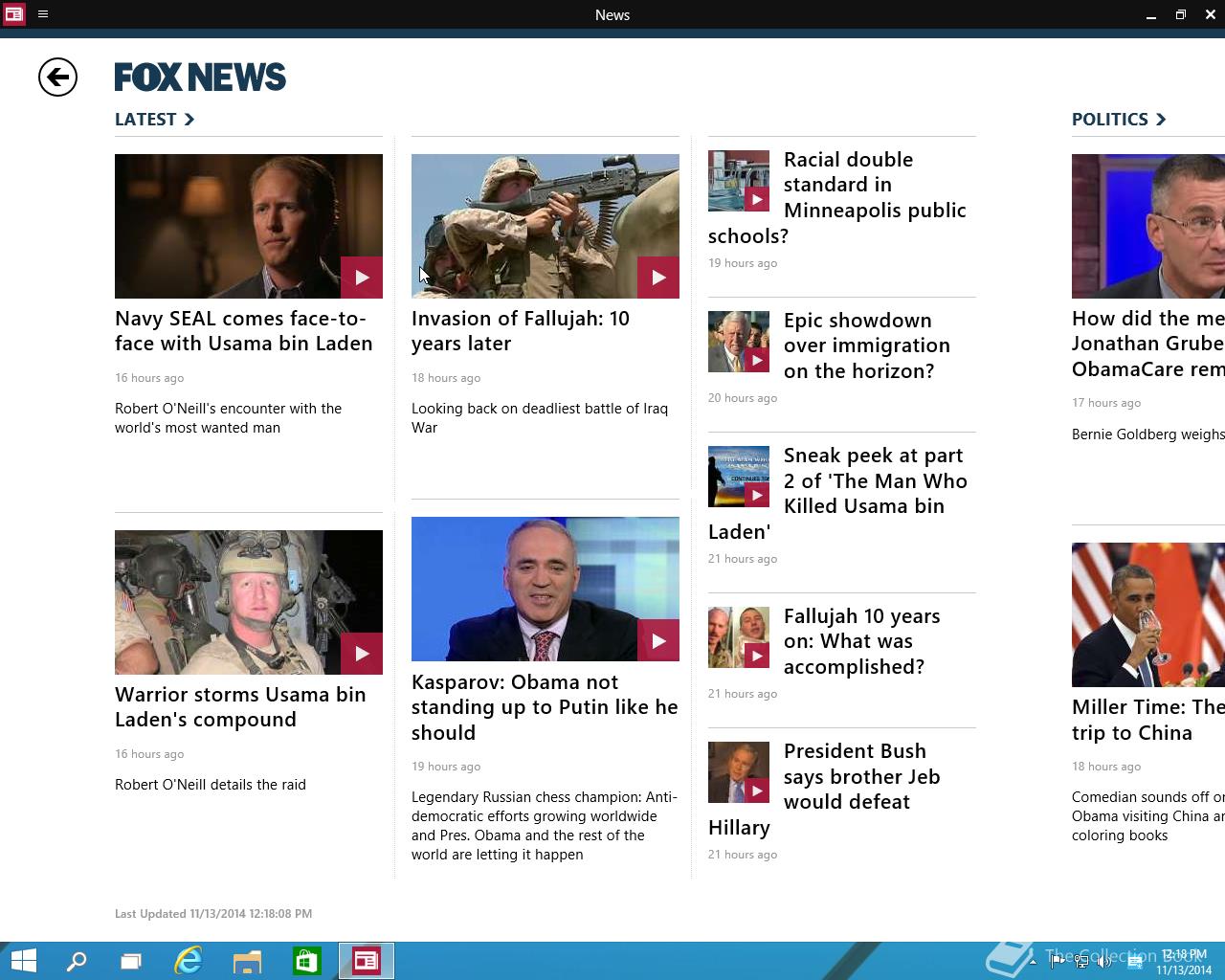This screenshot has width=1225, height=980.
Task: Open Task View on the taskbar
Action: click(x=131, y=961)
